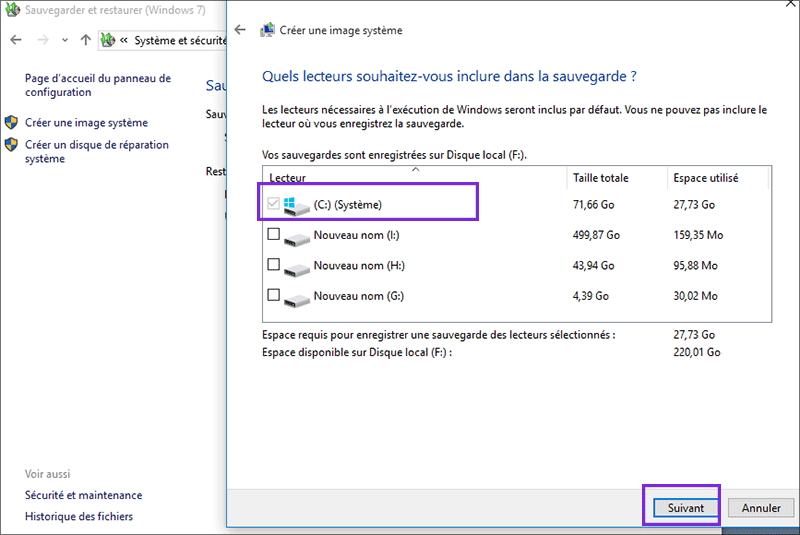Tick the Nouveau nom (G:) drive checkbox
Viewport: 800px width, 535px height.
(273, 295)
